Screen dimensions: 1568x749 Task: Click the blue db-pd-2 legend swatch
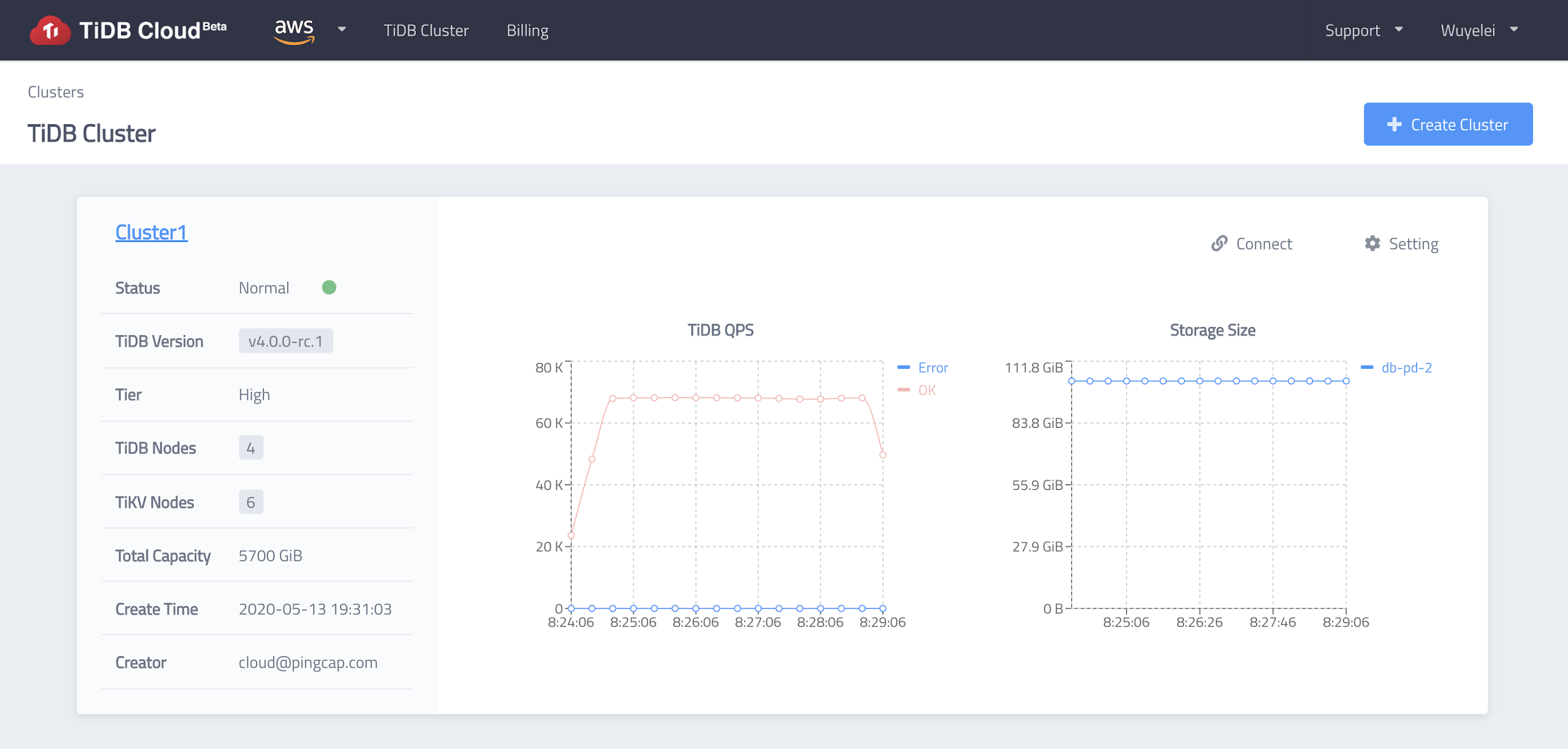(x=1367, y=367)
